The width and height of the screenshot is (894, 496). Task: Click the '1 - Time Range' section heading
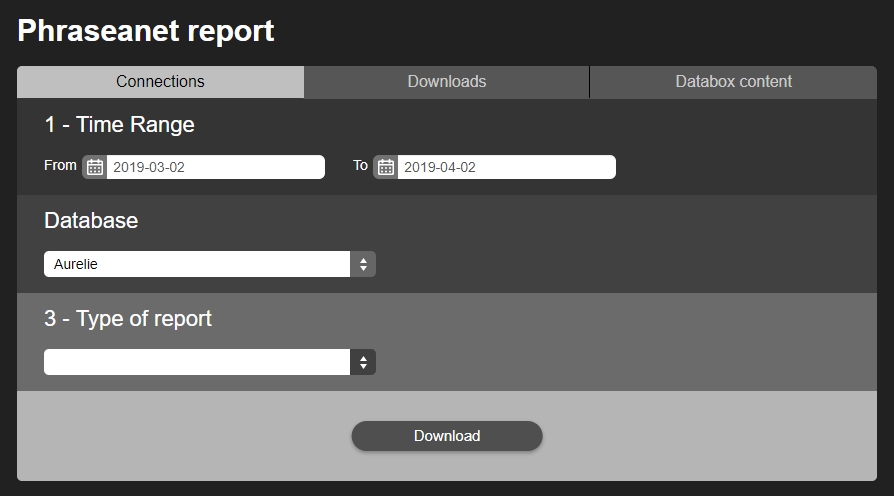(119, 125)
